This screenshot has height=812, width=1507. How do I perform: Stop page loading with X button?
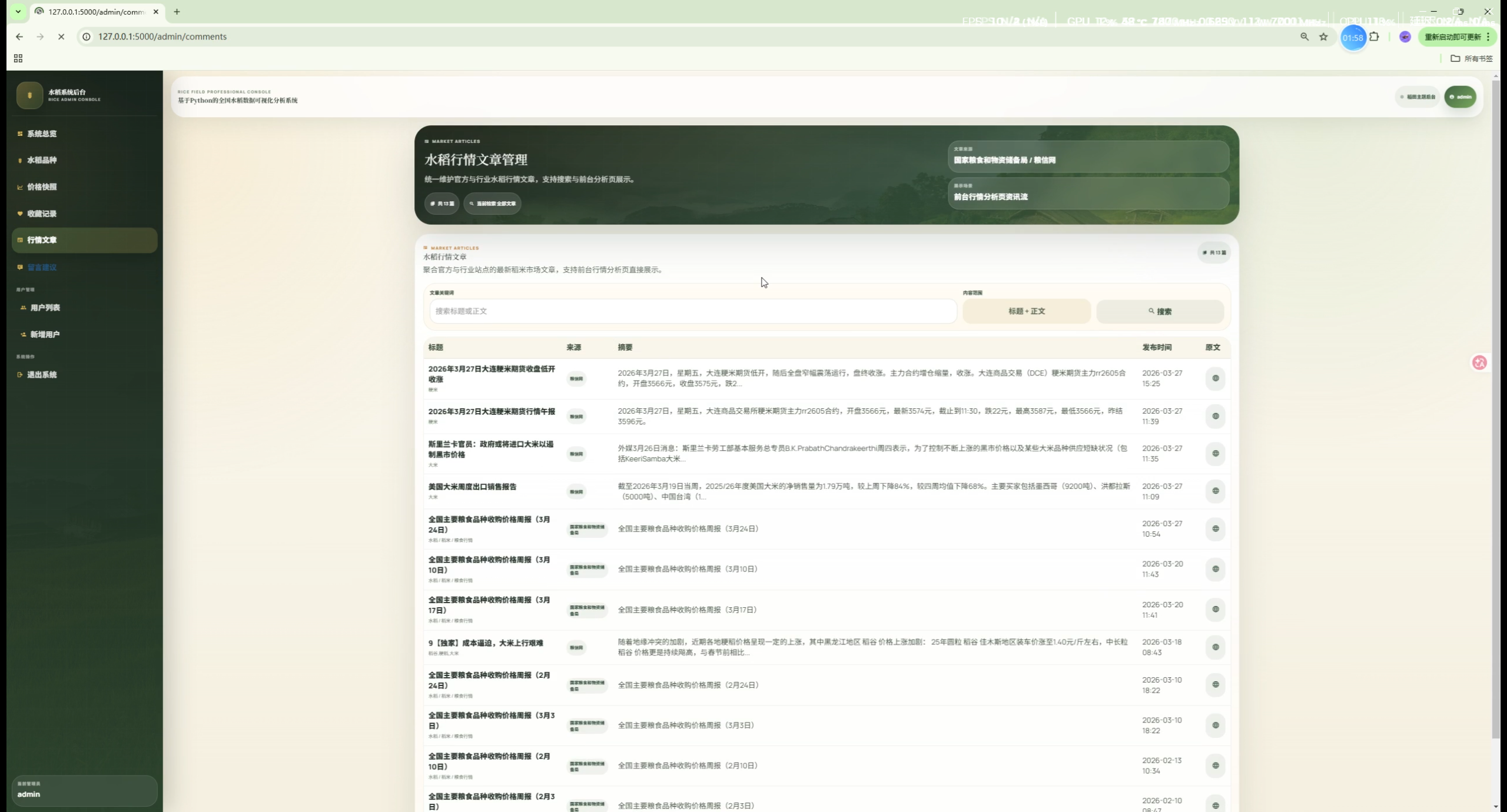pyautogui.click(x=61, y=36)
